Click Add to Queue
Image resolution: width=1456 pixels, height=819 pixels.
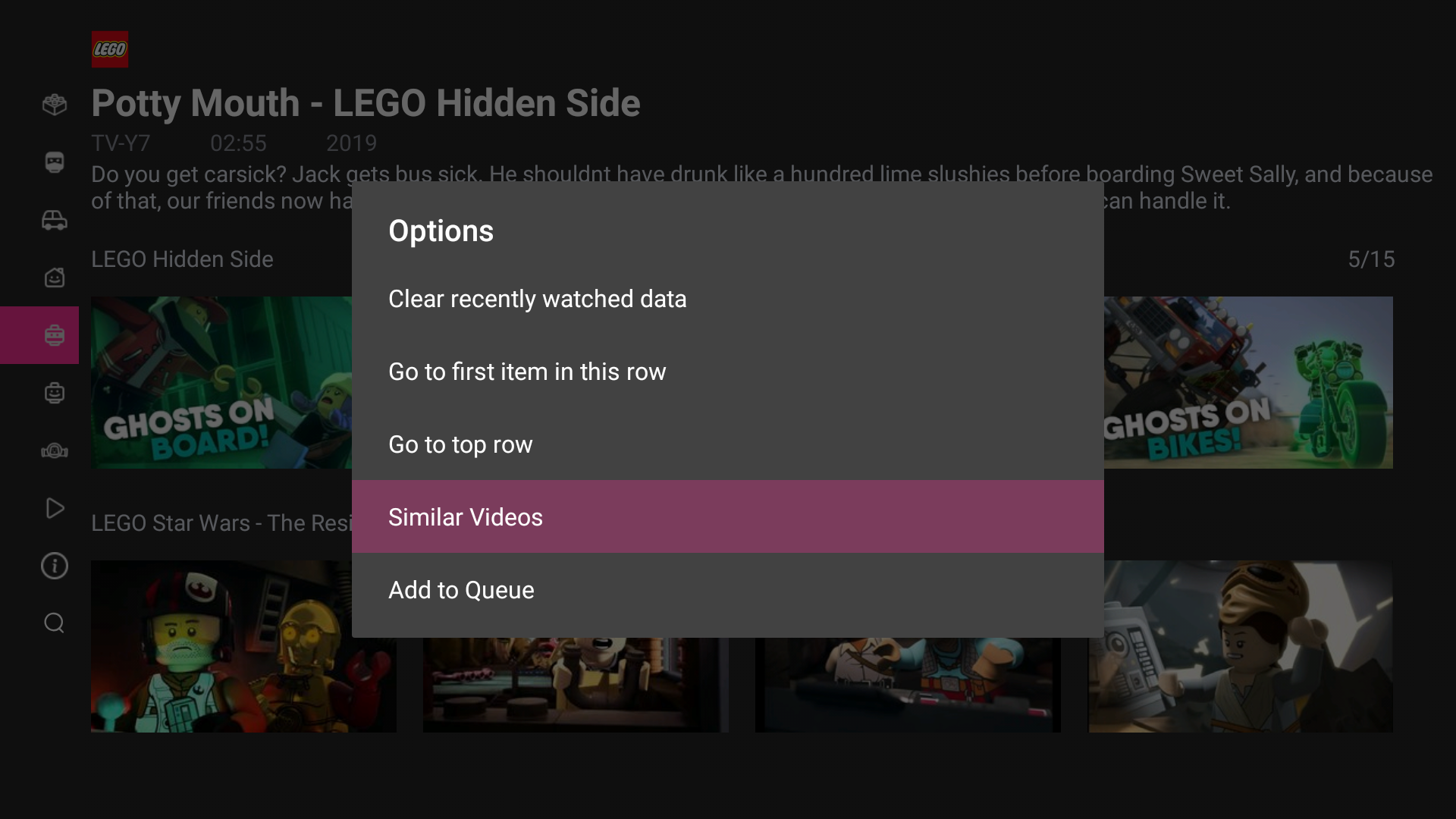(x=461, y=590)
